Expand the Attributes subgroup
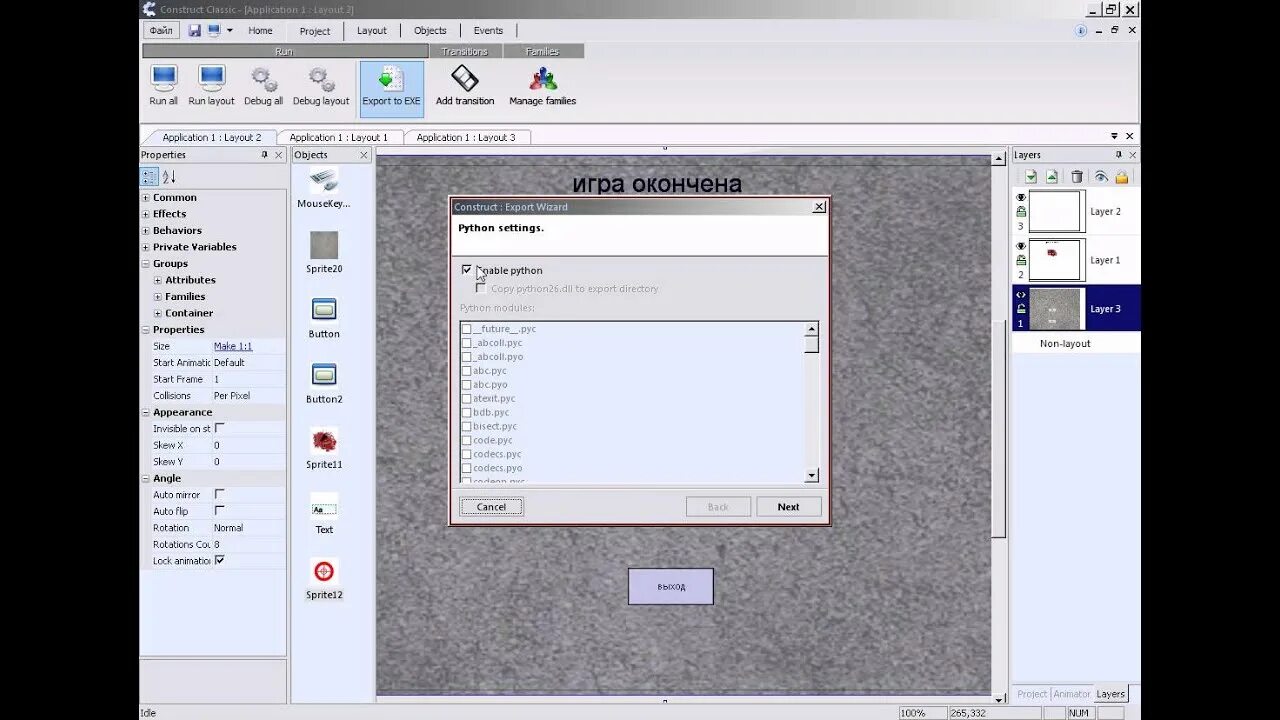This screenshot has width=1280, height=720. pyautogui.click(x=158, y=280)
